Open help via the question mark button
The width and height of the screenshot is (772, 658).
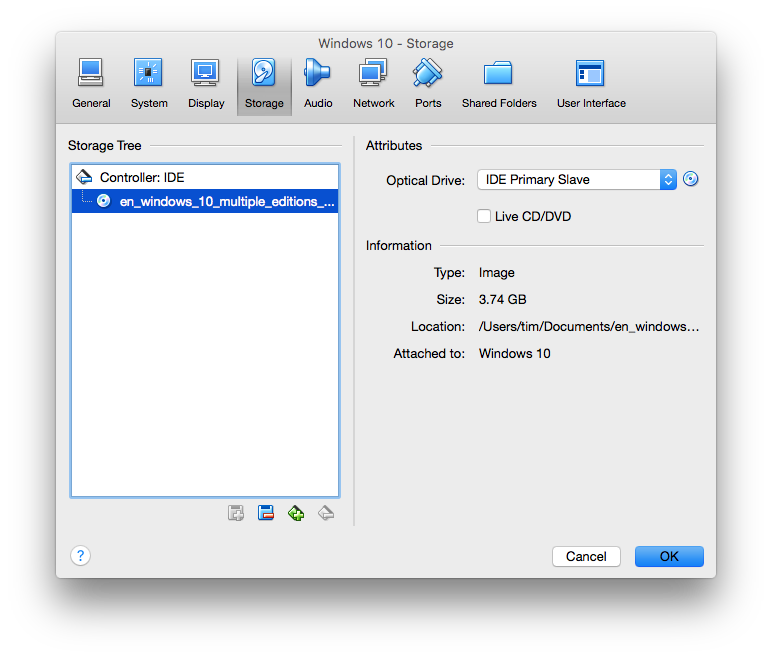[x=81, y=556]
